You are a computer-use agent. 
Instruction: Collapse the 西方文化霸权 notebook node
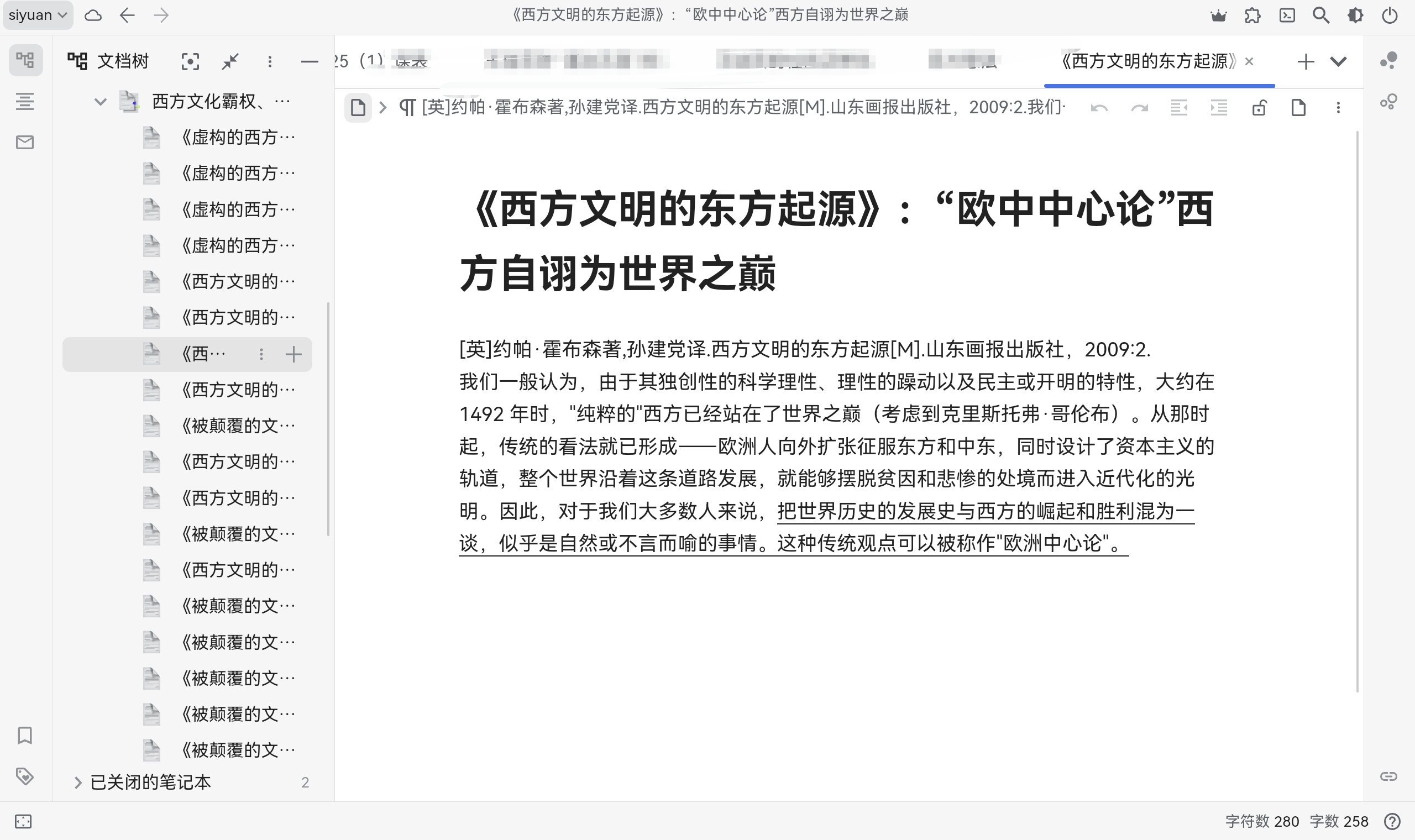click(x=101, y=102)
